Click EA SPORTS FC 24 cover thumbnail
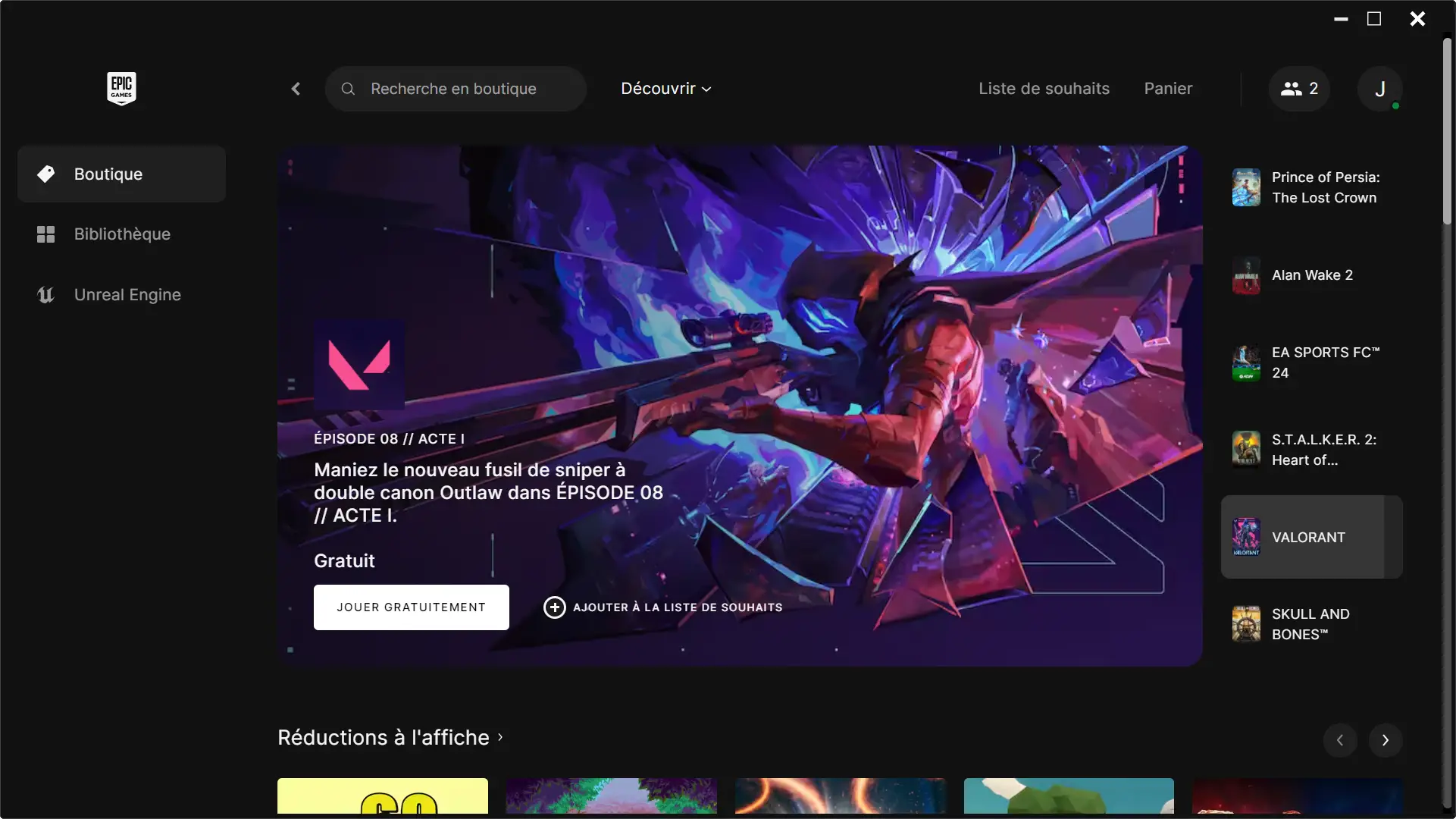The width and height of the screenshot is (1456, 819). coord(1246,362)
